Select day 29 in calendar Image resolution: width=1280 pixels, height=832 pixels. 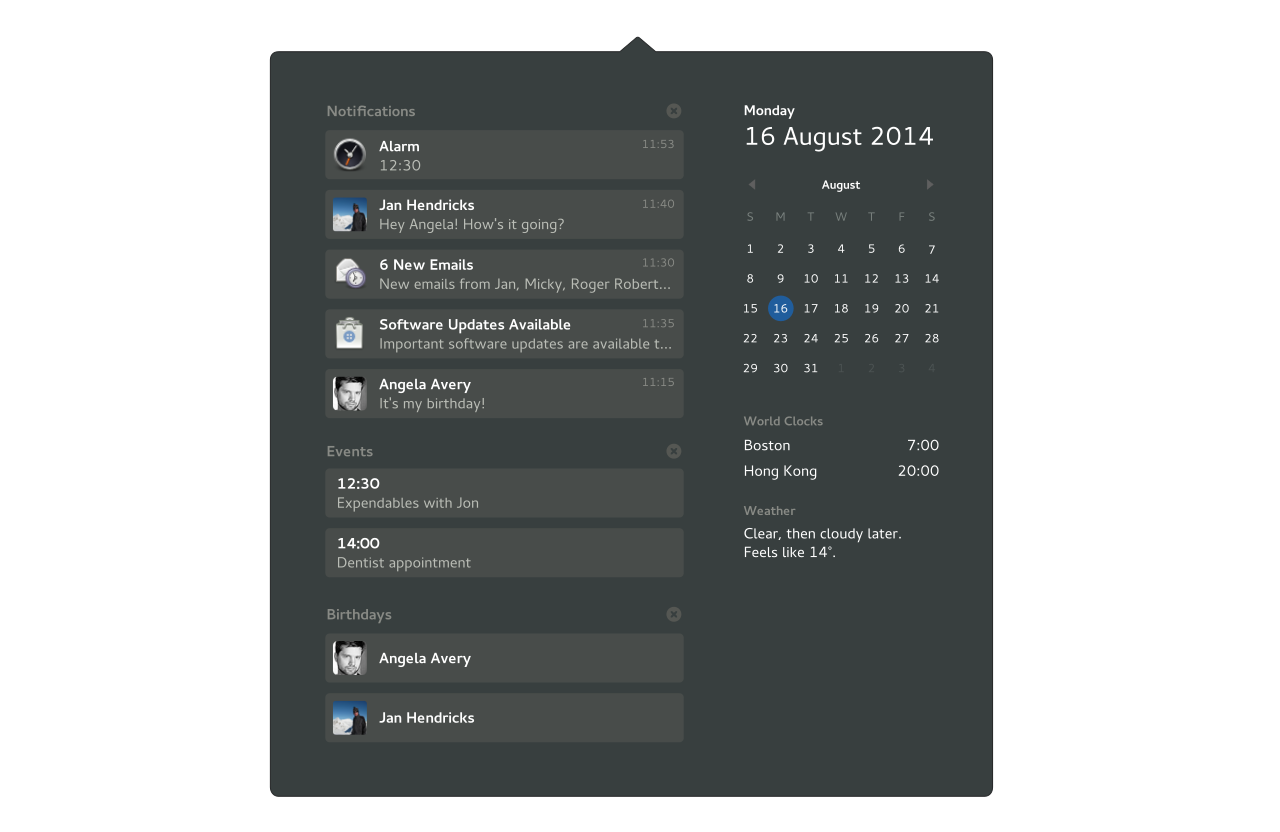pyautogui.click(x=750, y=369)
